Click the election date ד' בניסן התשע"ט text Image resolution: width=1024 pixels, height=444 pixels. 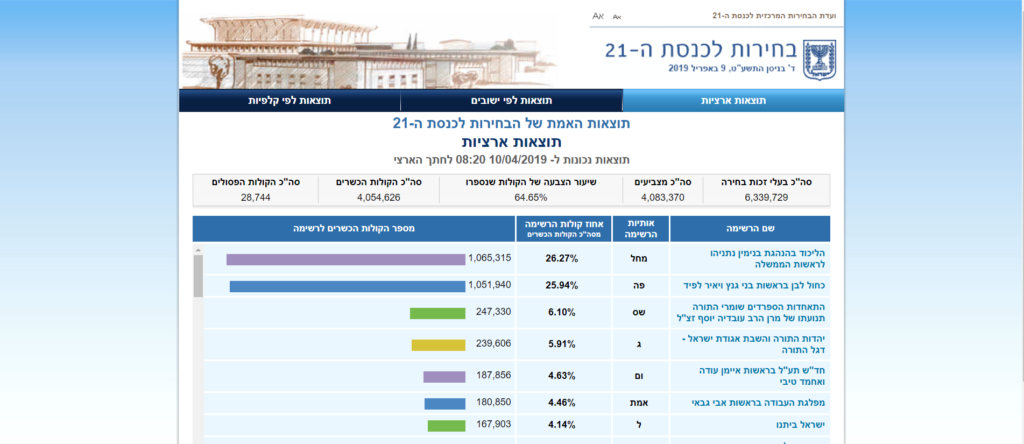tap(733, 69)
